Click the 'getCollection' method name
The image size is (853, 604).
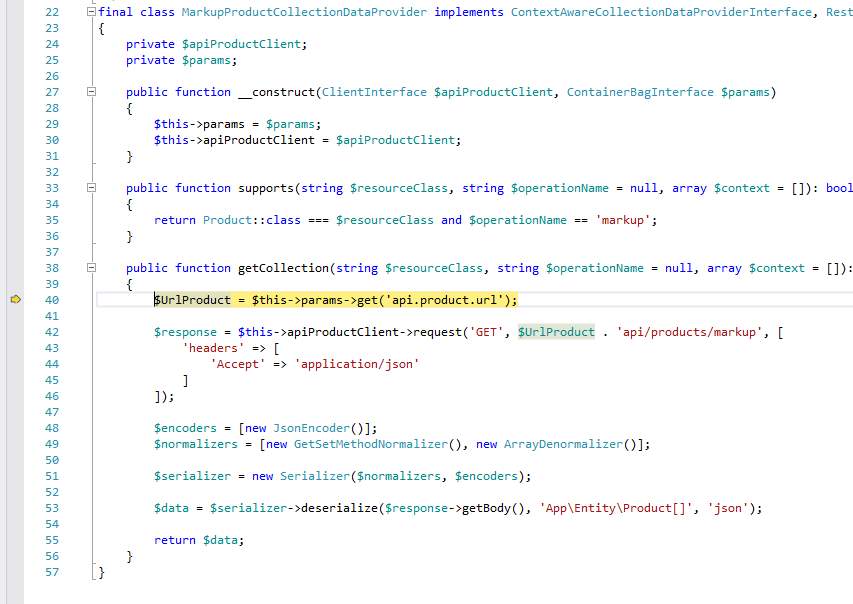pos(283,268)
